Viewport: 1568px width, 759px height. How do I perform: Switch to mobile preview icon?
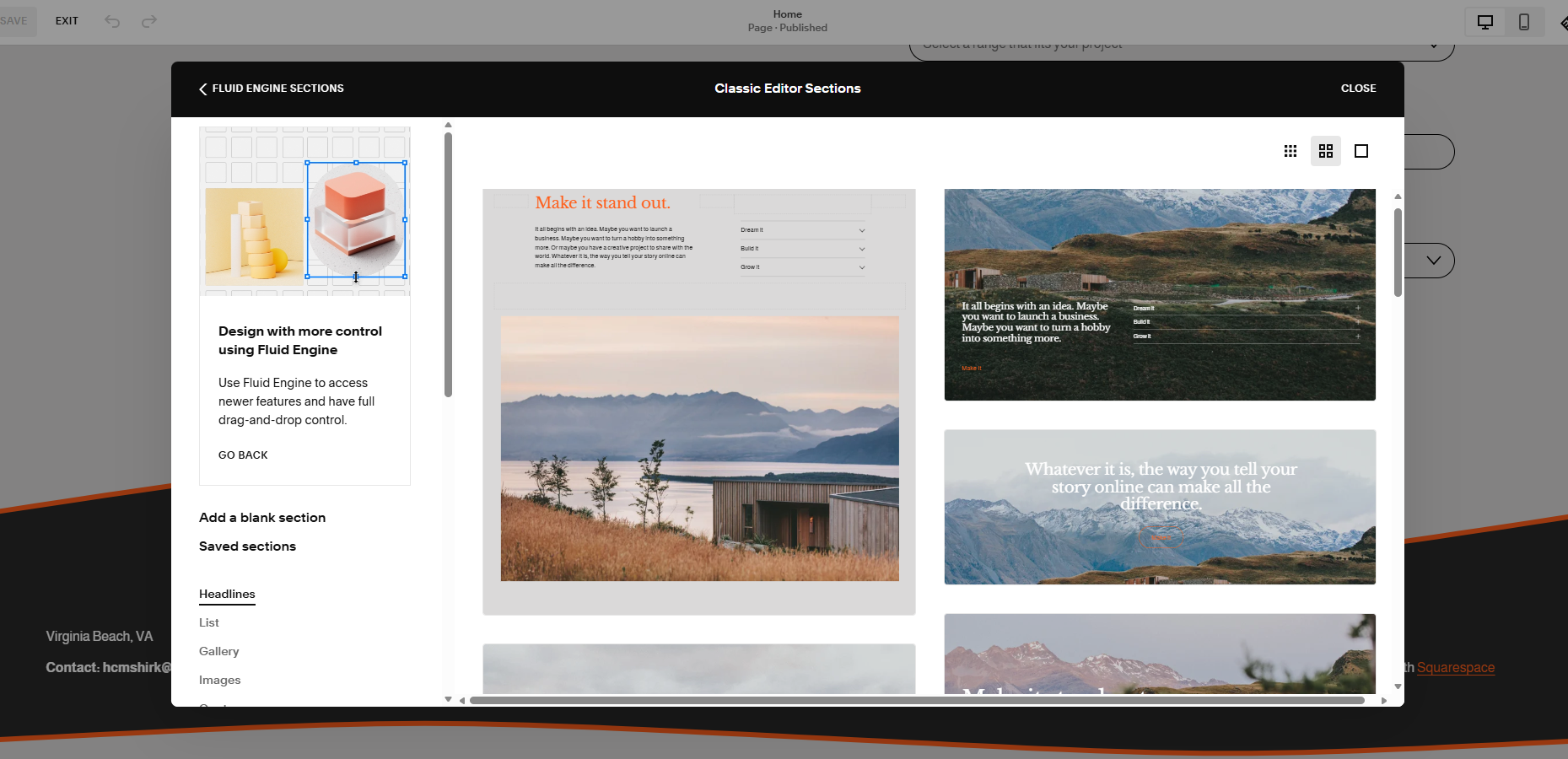[1524, 22]
